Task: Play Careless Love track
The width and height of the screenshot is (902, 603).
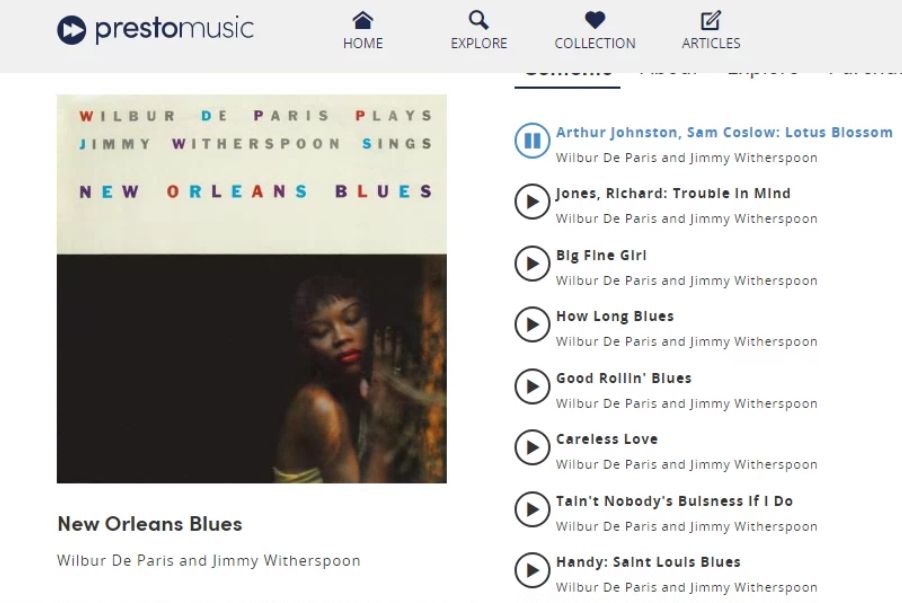Action: [532, 448]
